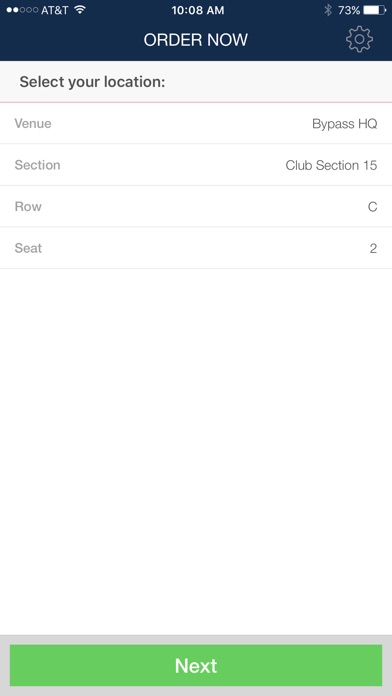Change the seat number 2

coord(373,248)
